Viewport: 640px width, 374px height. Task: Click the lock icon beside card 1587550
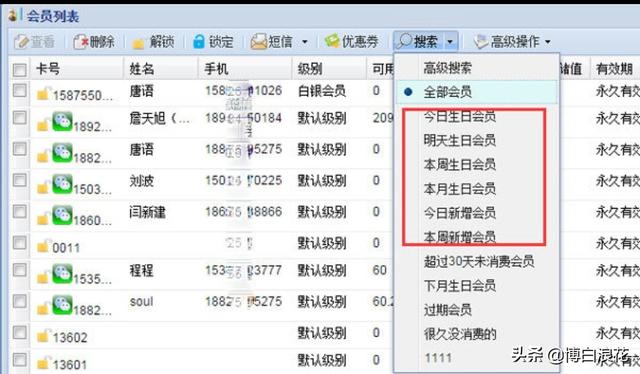[x=43, y=94]
